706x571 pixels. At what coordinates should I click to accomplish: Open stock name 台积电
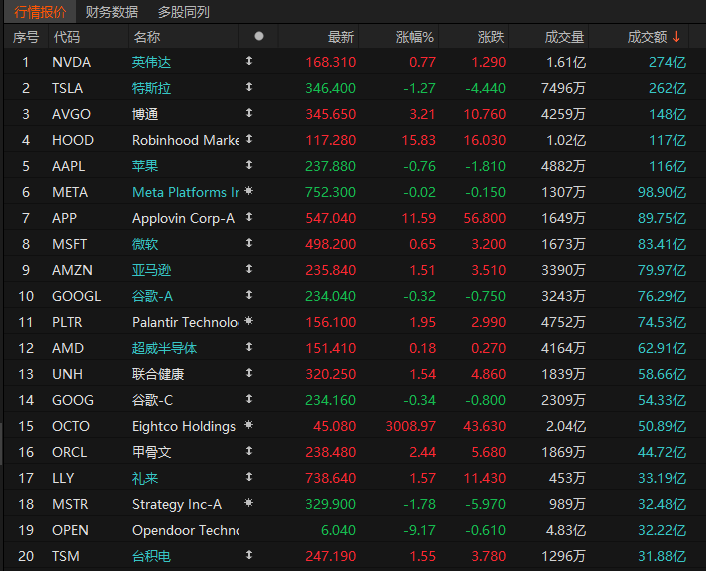(151, 556)
